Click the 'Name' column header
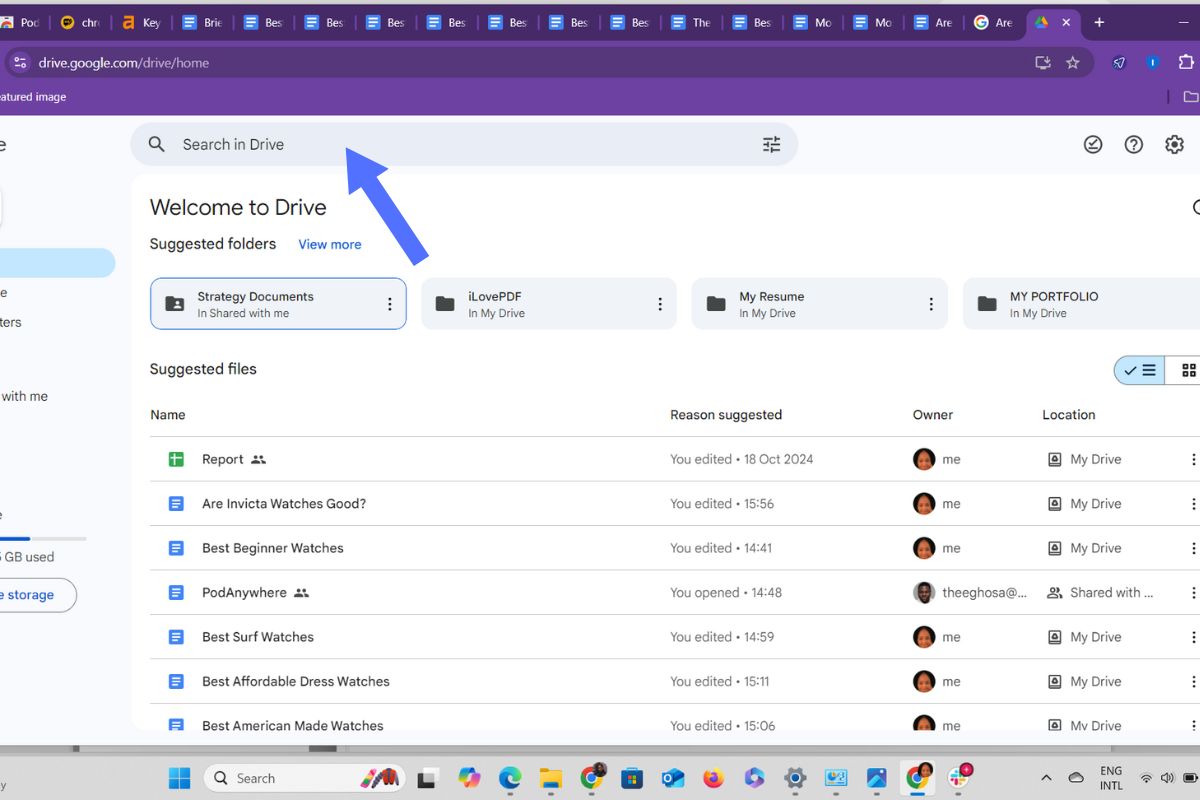Image resolution: width=1200 pixels, height=800 pixels. coord(168,415)
